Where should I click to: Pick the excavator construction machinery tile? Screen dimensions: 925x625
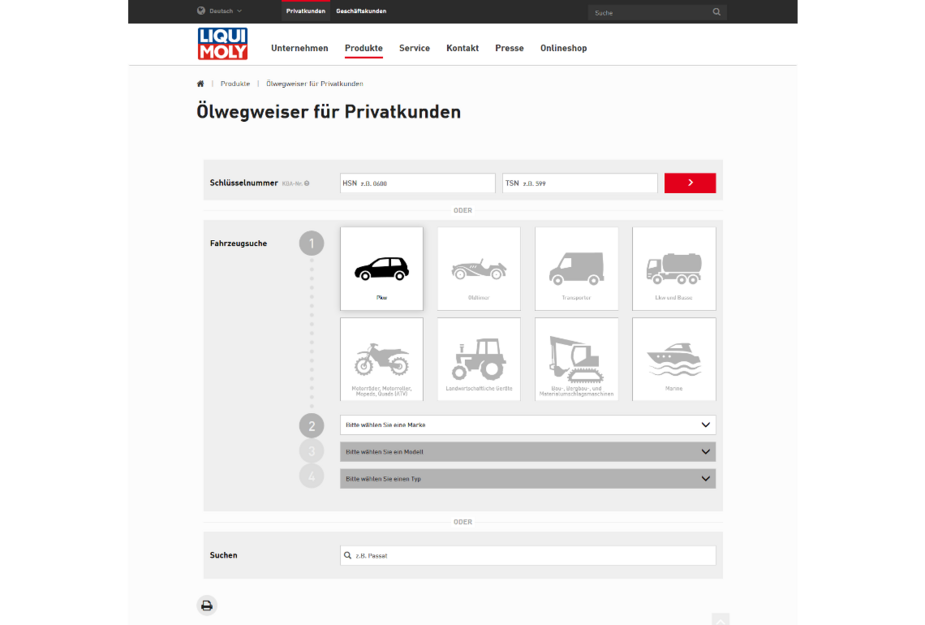576,359
